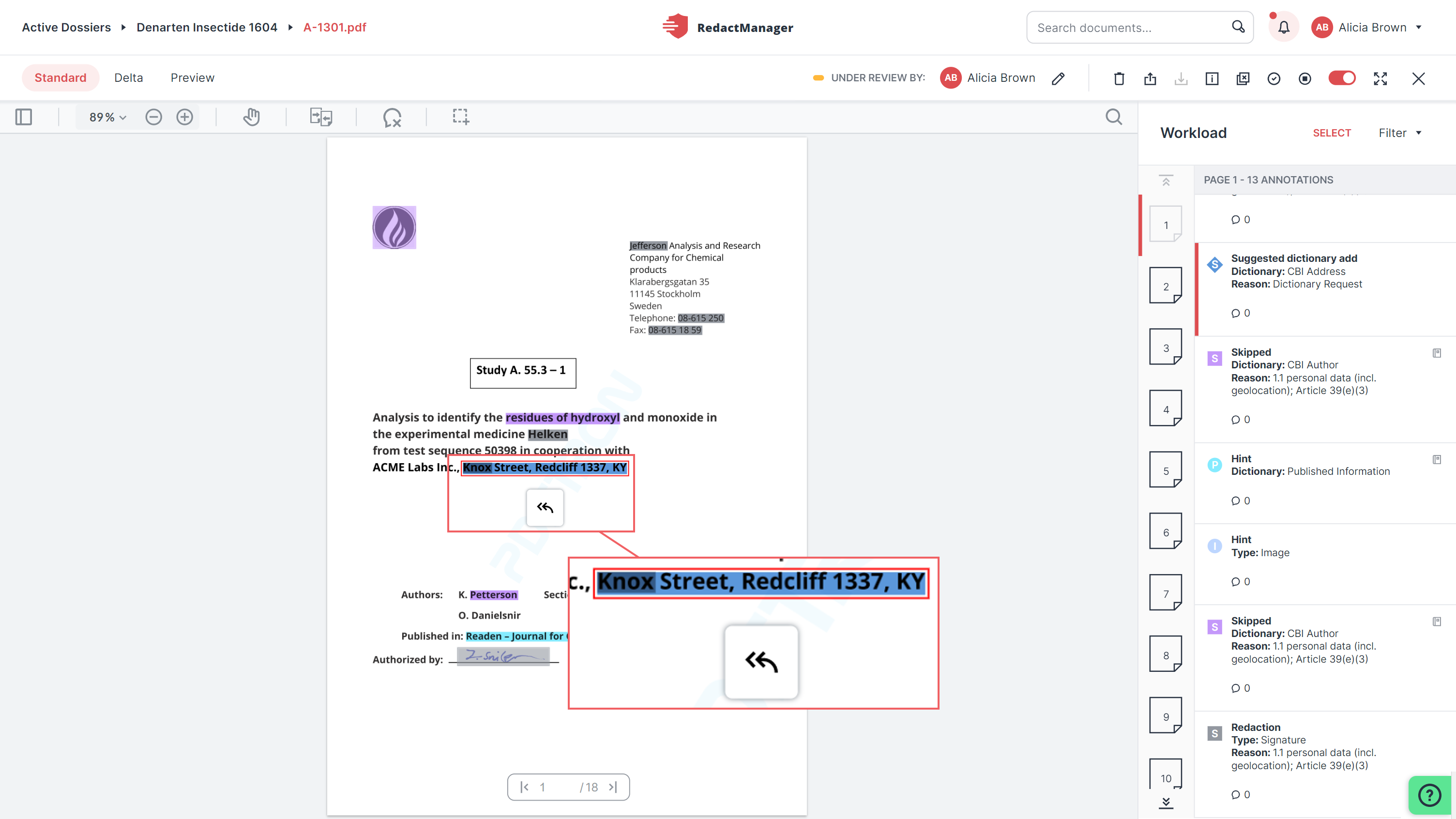
Task: Click the highlighted Petterson author name
Action: (493, 594)
